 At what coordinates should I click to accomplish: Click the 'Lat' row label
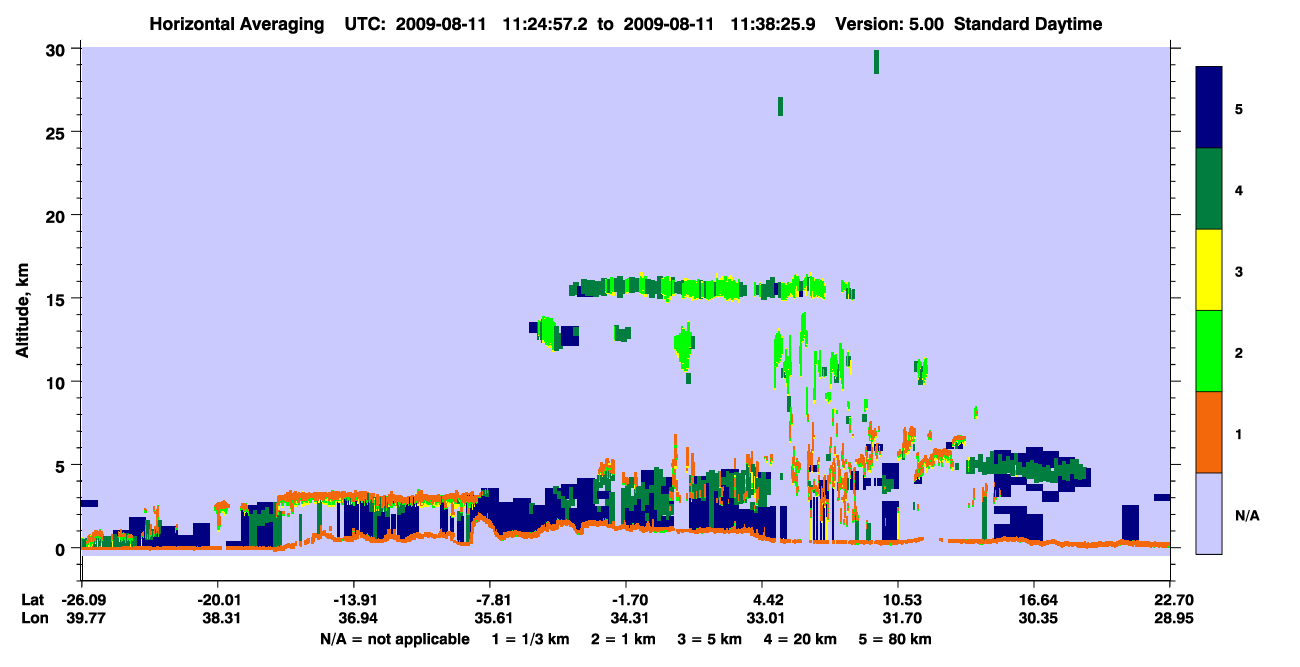click(32, 600)
